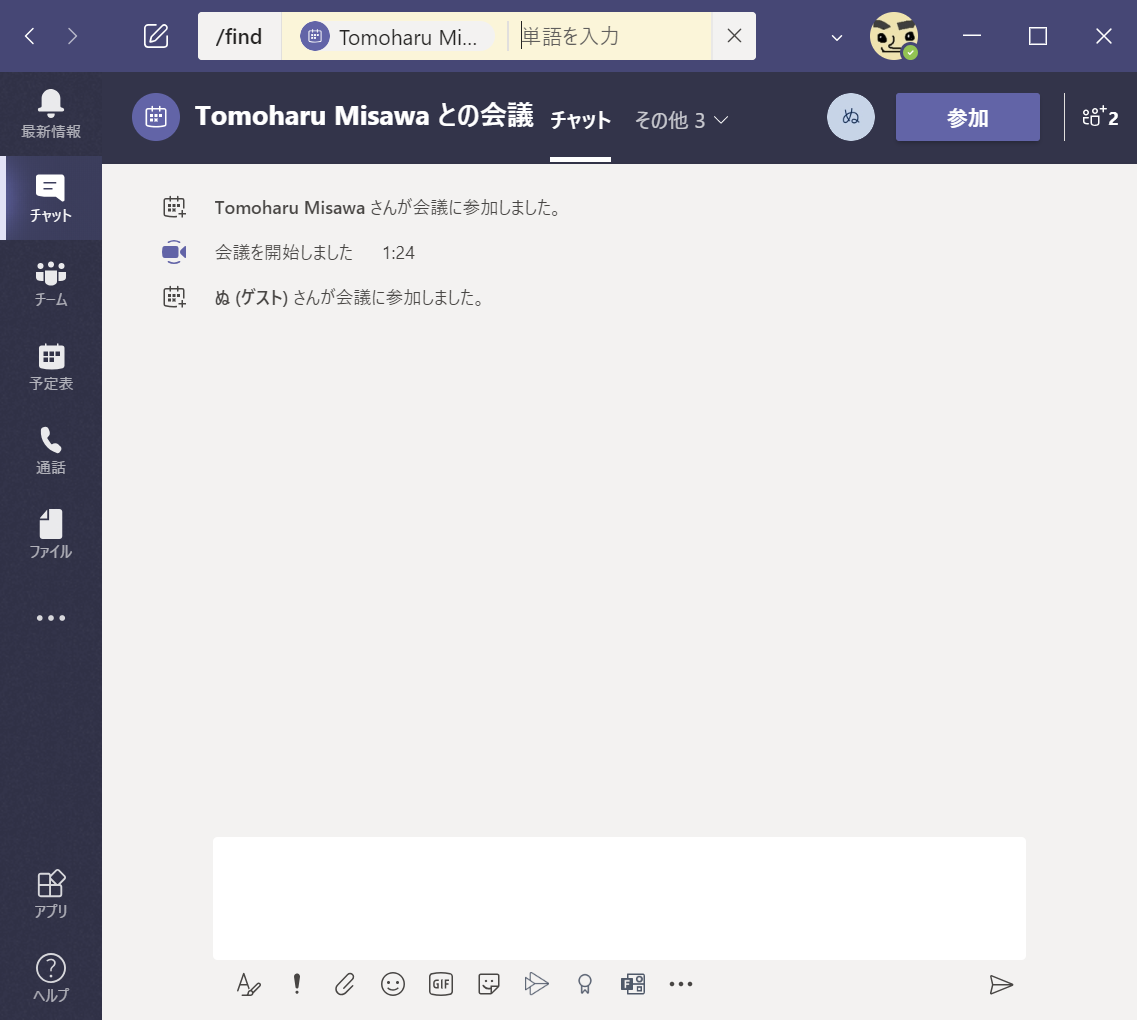Show more apps with sidebar ellipsis
This screenshot has width=1137, height=1020.
pyautogui.click(x=51, y=618)
